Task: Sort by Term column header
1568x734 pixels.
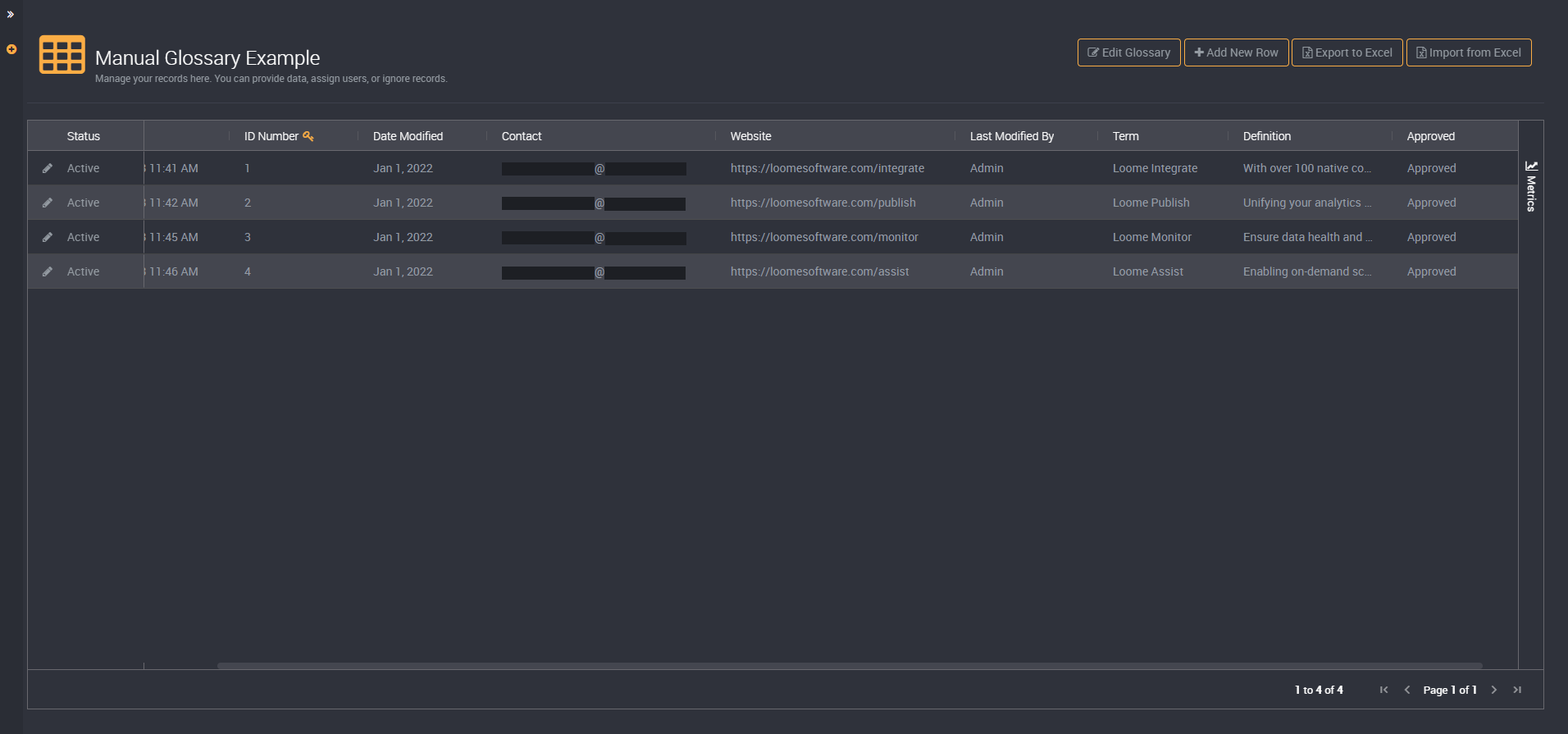Action: tap(1125, 136)
